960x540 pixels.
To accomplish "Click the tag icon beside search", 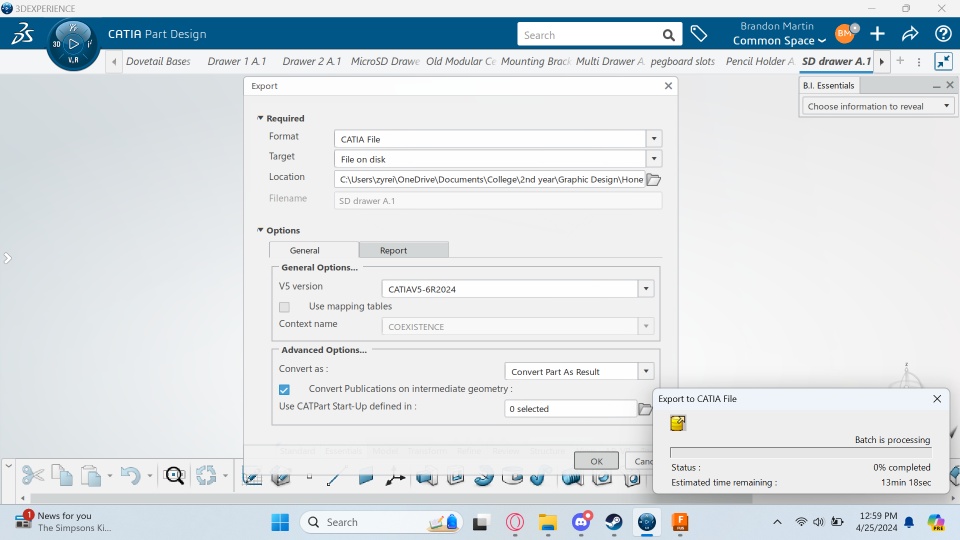I will (x=699, y=34).
